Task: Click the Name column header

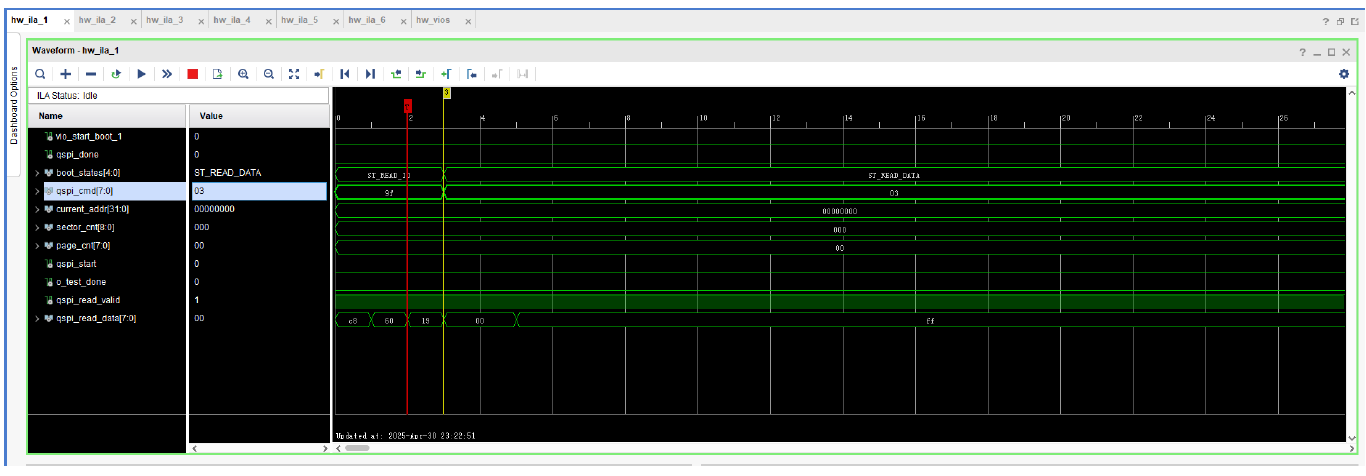Action: pos(108,116)
